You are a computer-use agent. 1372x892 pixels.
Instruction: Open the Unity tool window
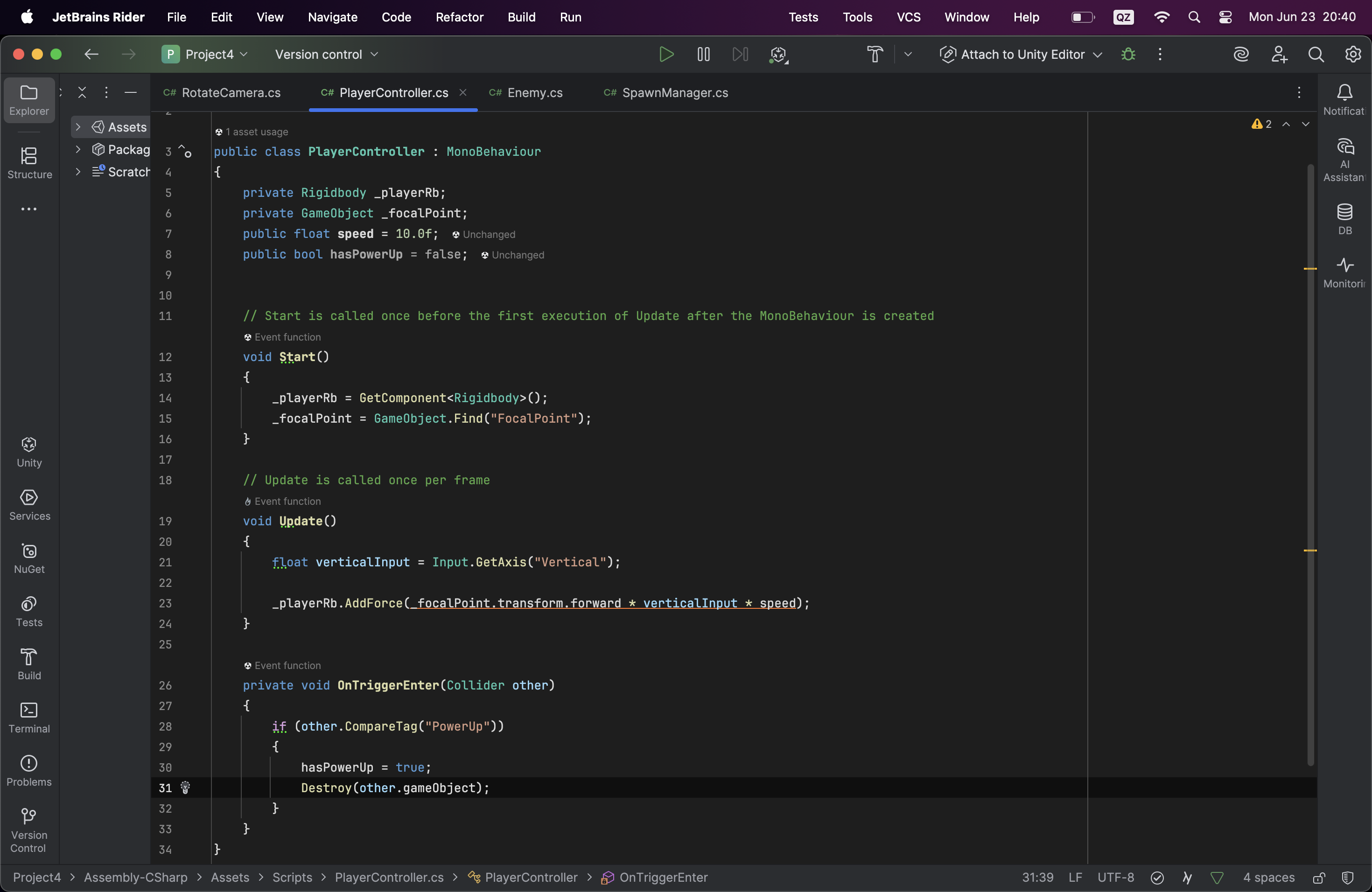click(29, 453)
